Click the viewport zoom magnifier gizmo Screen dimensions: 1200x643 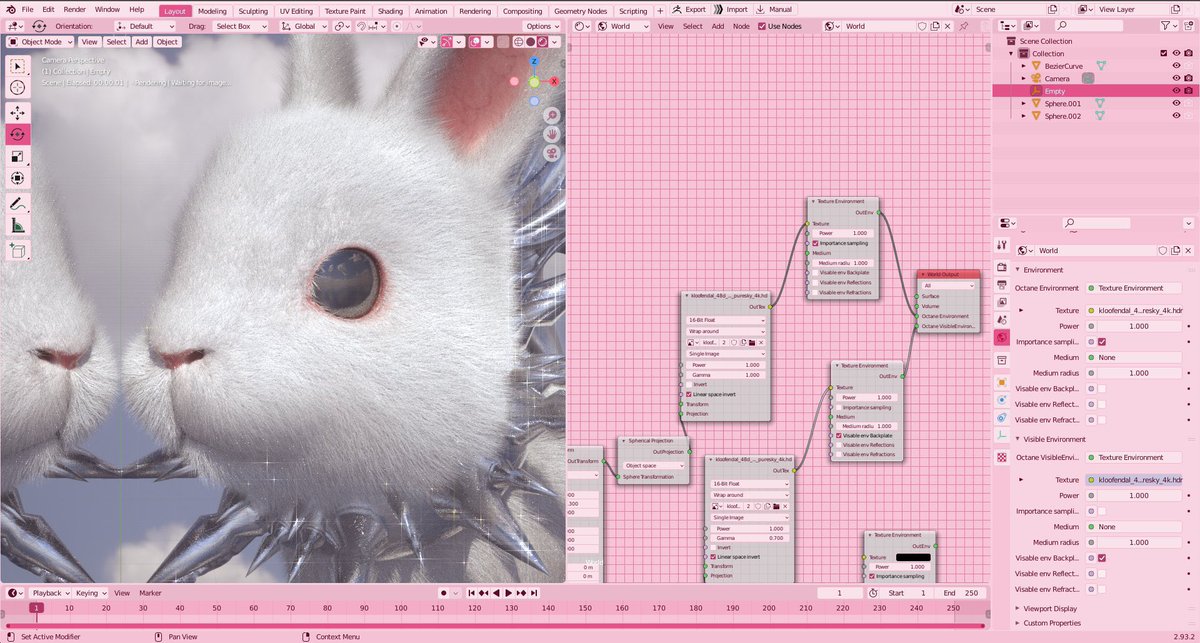[551, 114]
